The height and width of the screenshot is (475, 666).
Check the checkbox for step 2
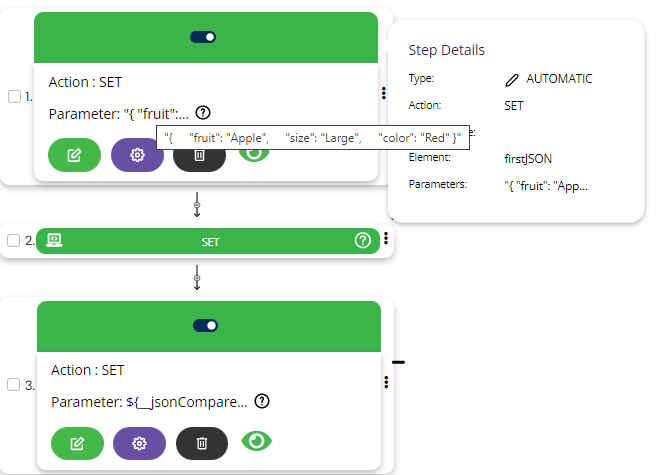pos(14,241)
